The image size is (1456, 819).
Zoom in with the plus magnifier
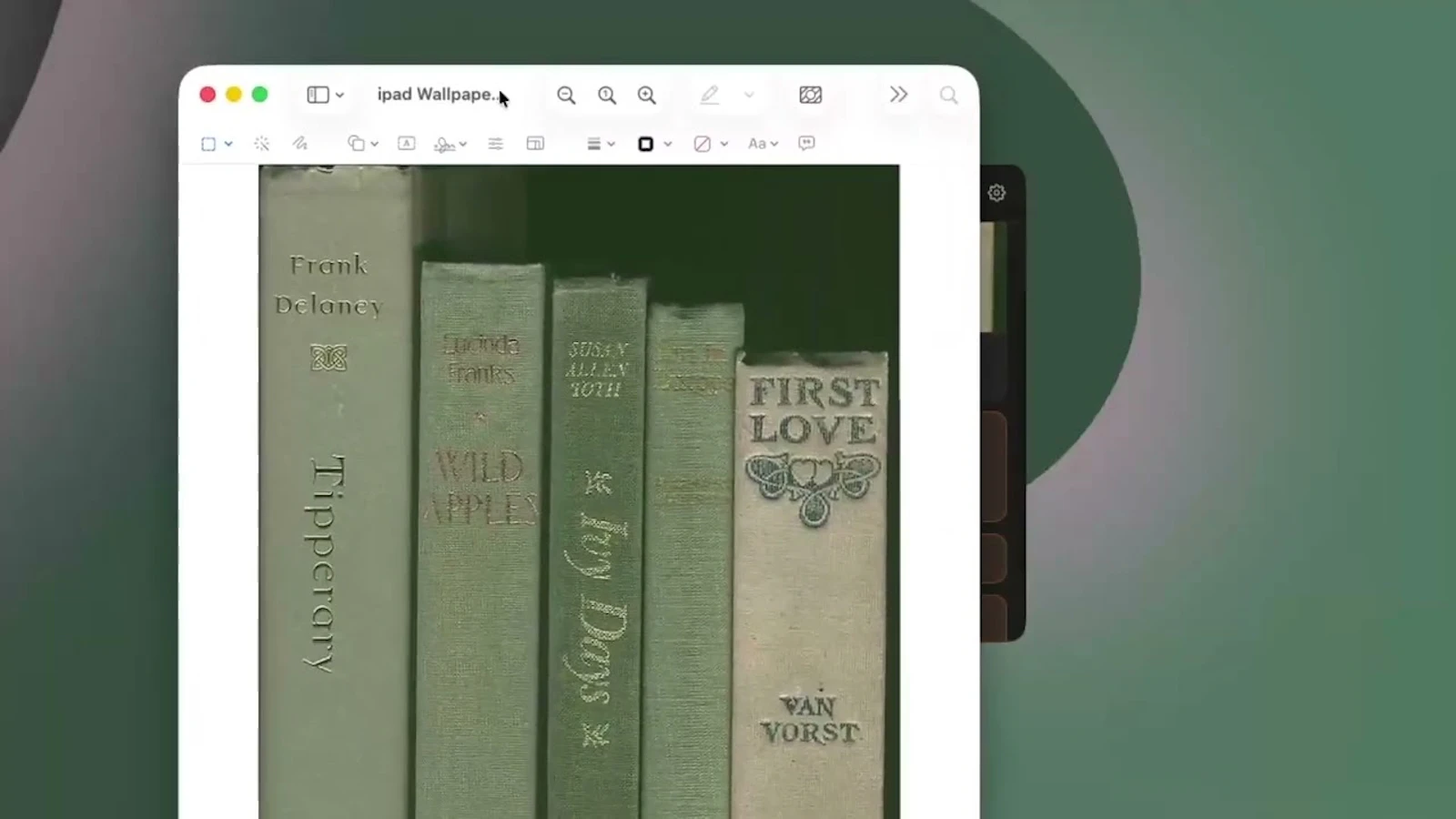click(x=647, y=95)
